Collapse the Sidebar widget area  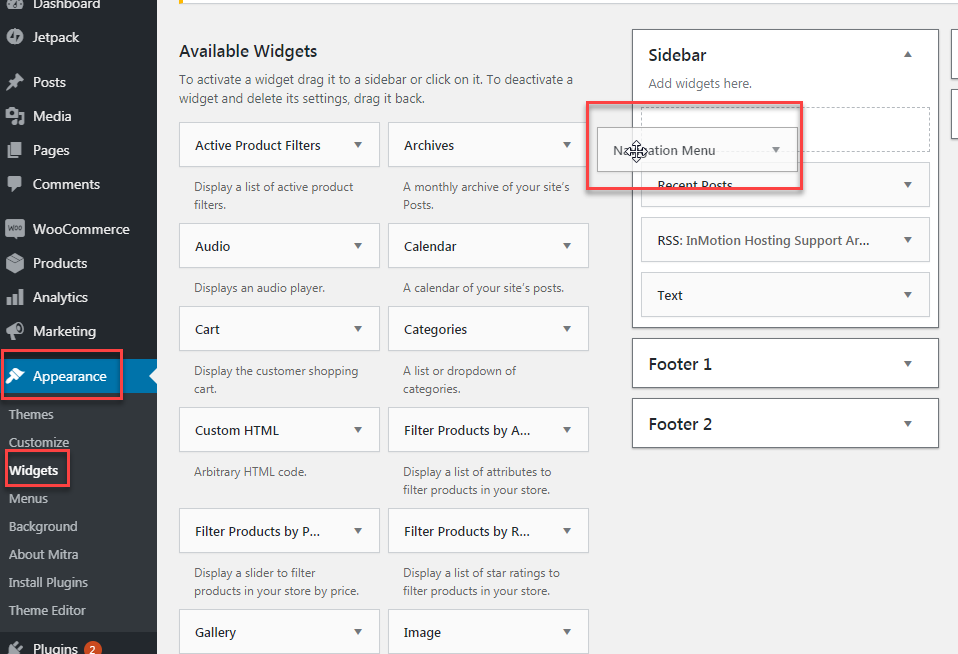(908, 55)
